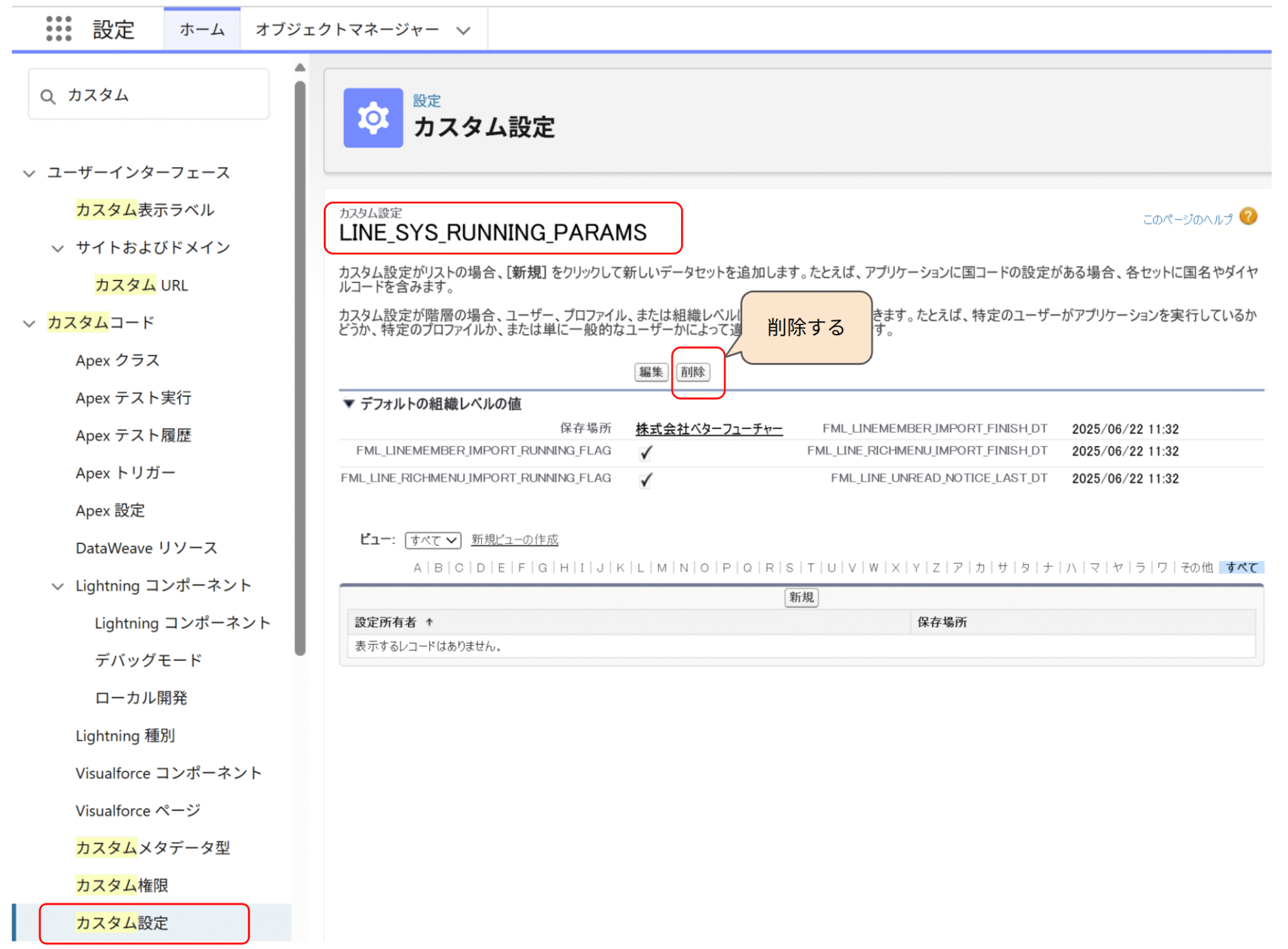Click the search magnifier icon in Quick Find

point(48,96)
